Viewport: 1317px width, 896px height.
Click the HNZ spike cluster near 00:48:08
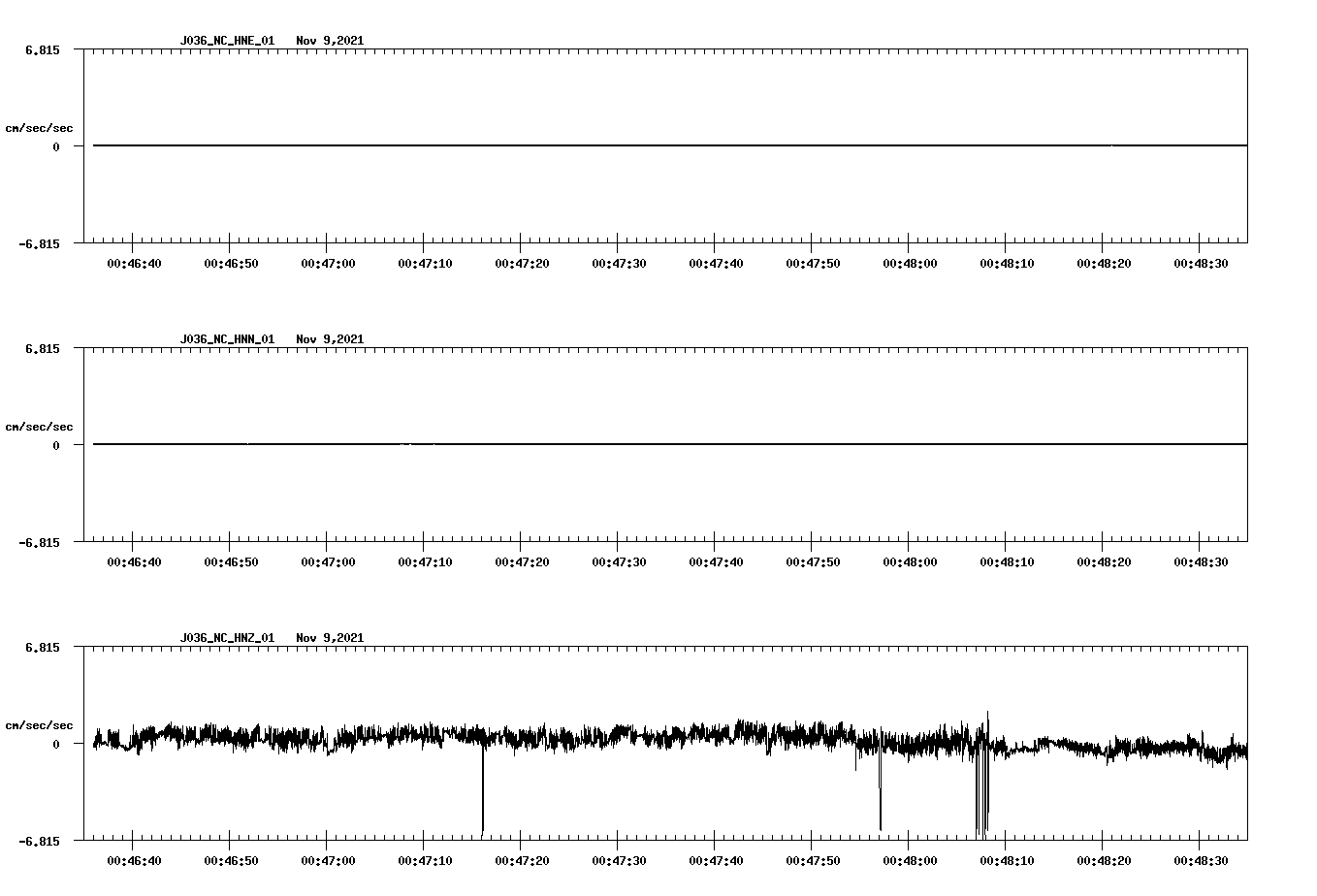(982, 776)
